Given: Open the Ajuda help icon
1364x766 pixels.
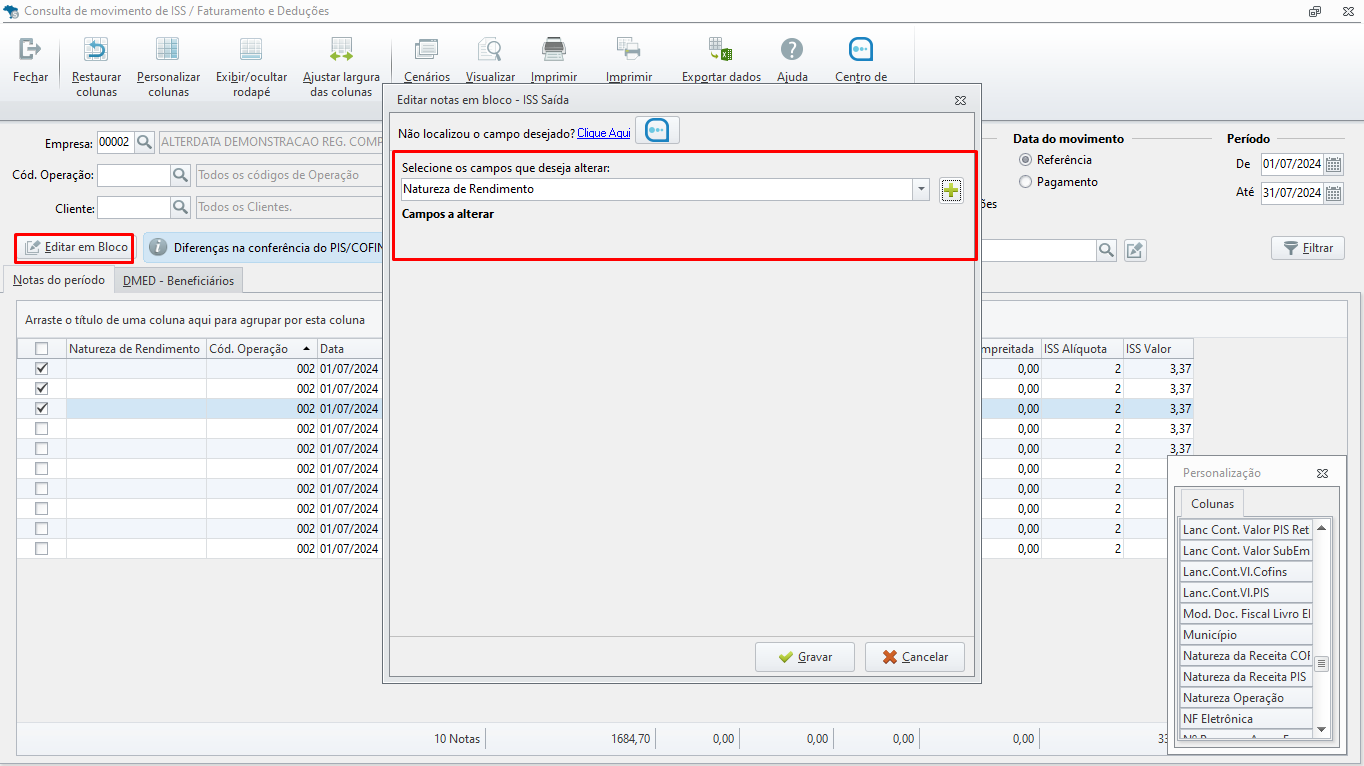Looking at the screenshot, I should pos(792,49).
